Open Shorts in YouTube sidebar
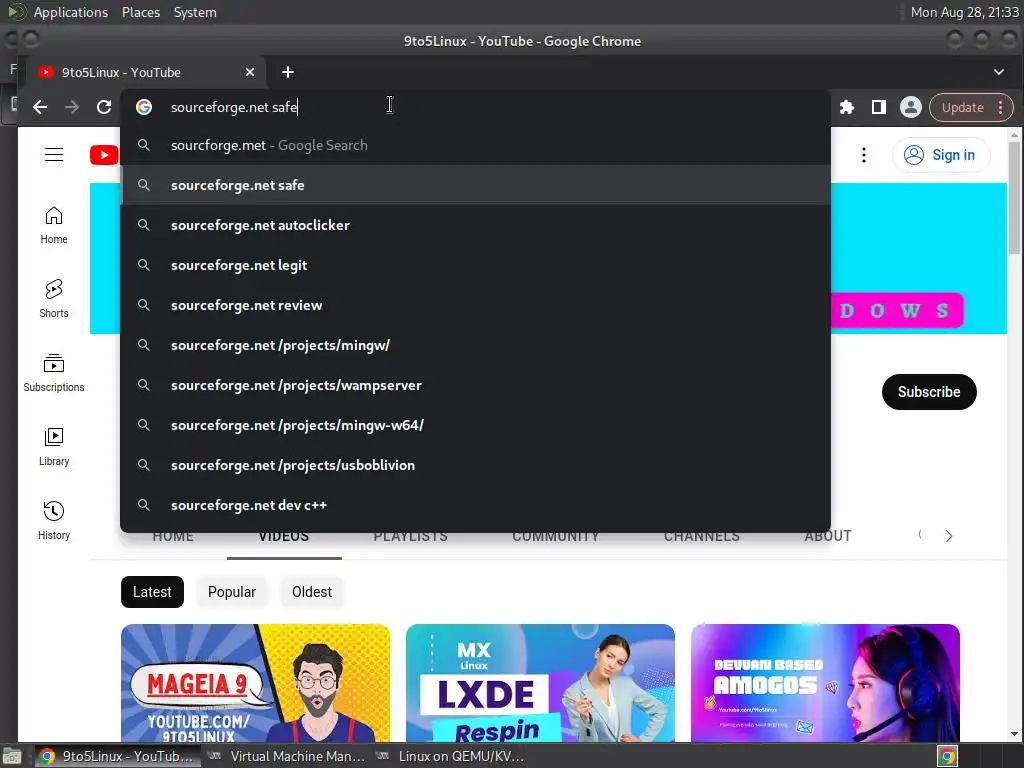The image size is (1024, 768). (x=54, y=299)
